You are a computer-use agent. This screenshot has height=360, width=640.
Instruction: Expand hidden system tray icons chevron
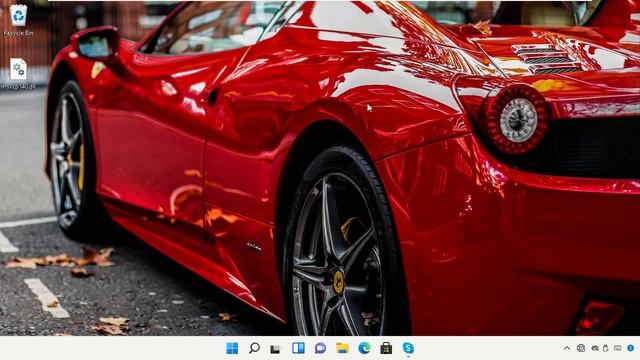click(x=567, y=348)
